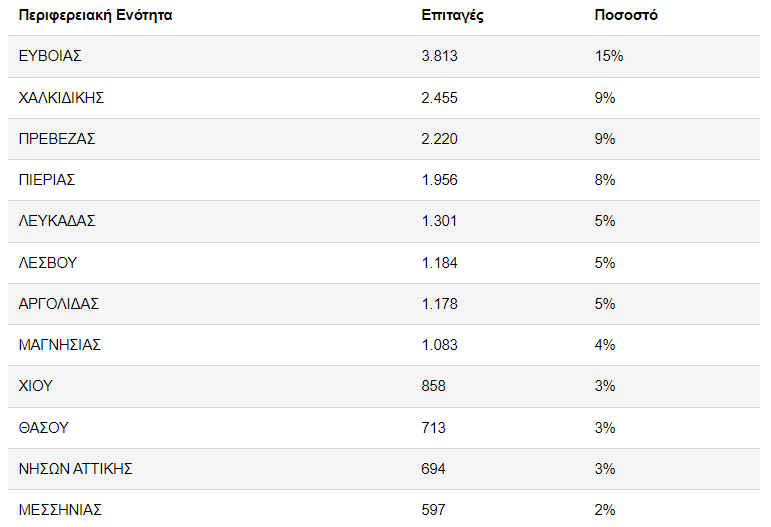Click on ΘΑΣΟΥ region cell

pyautogui.click(x=43, y=428)
